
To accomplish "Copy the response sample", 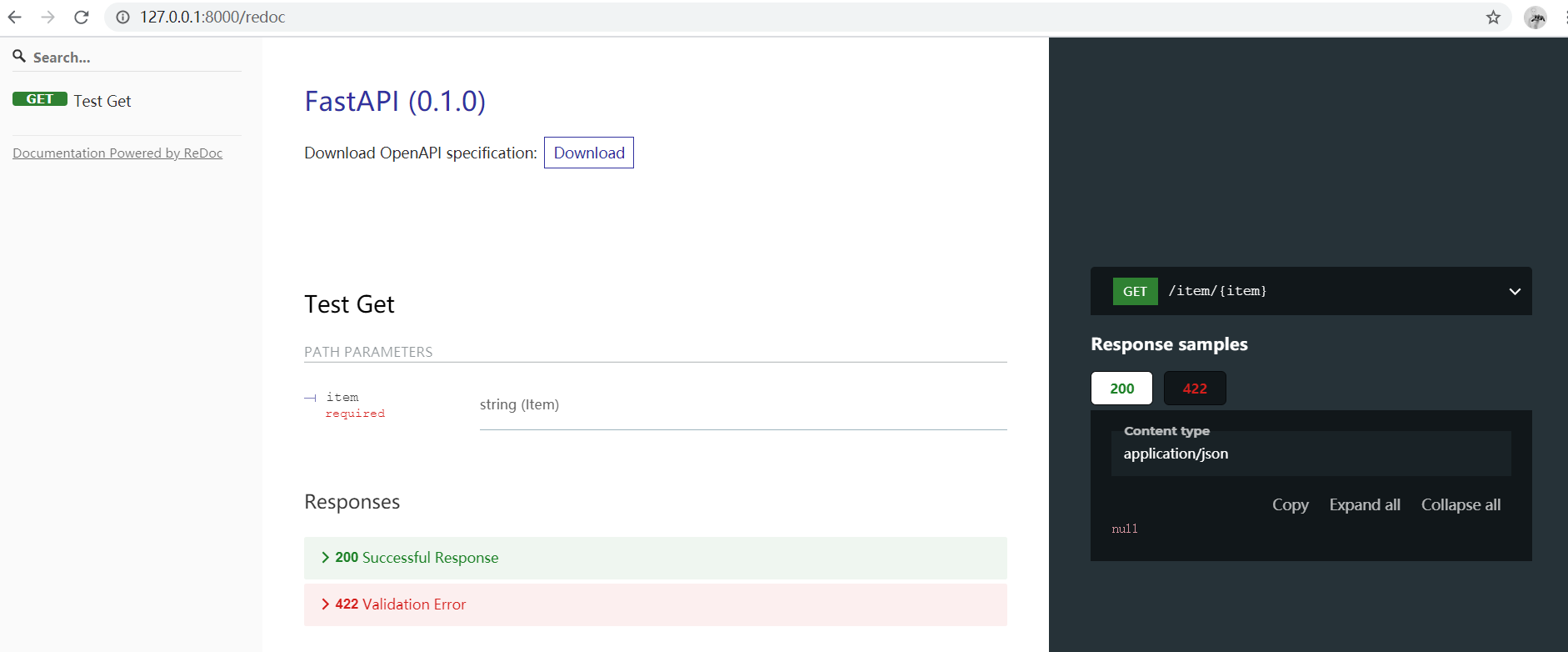I will (1290, 505).
